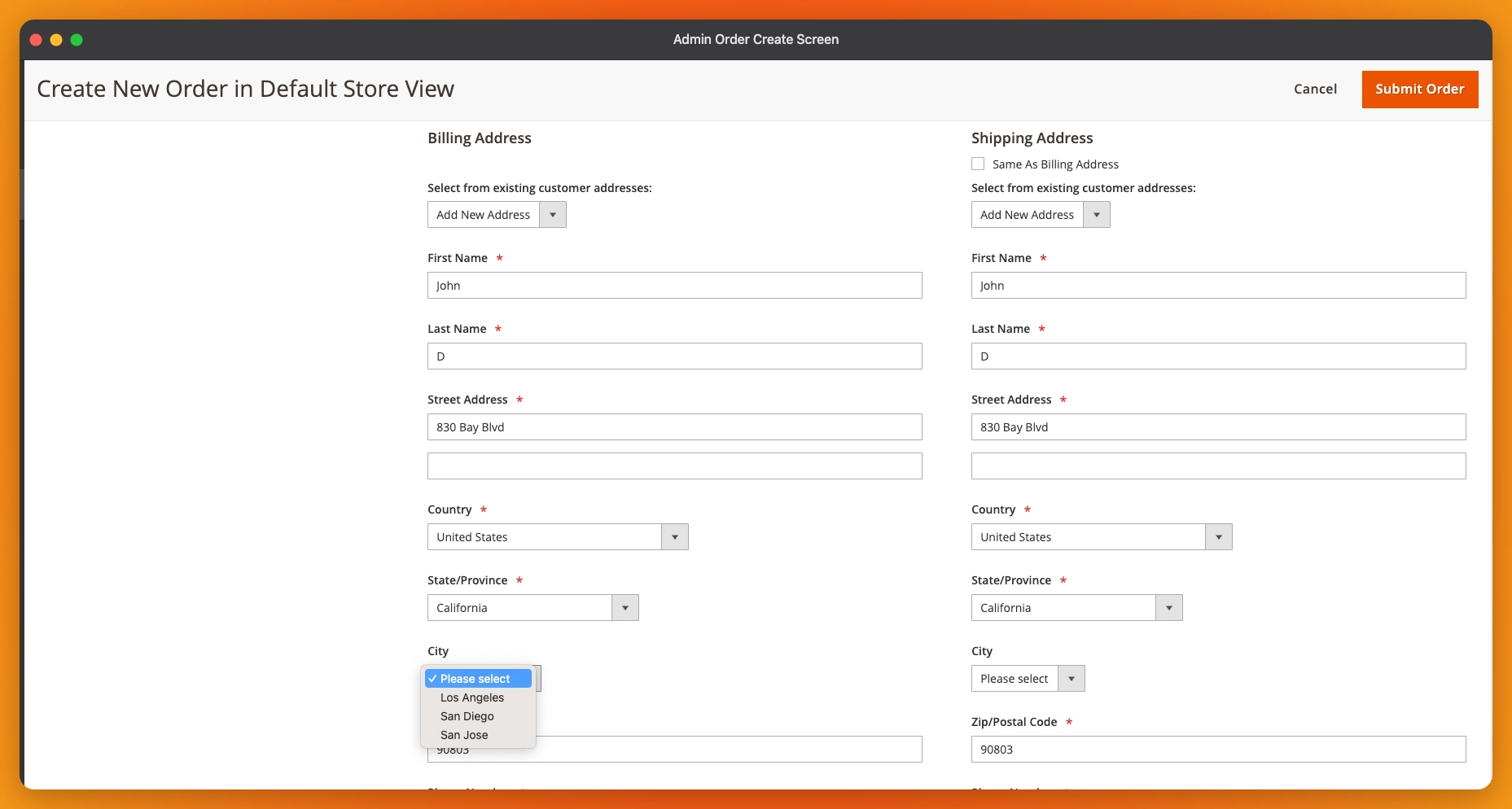Check Same As Billing Address checkbox
Viewport: 1512px width, 809px height.
click(x=978, y=164)
